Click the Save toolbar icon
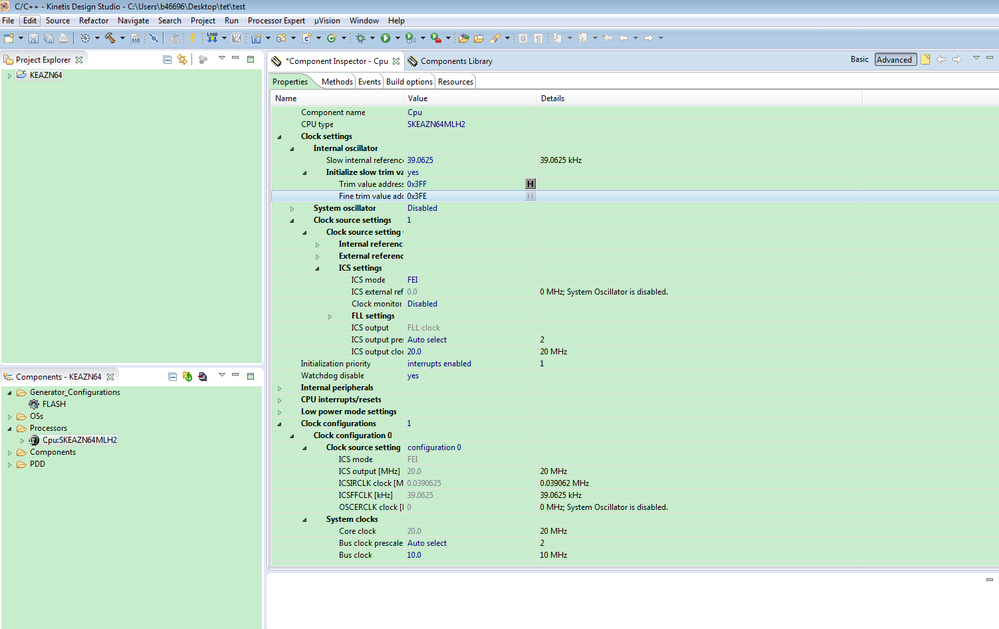This screenshot has width=999, height=629. click(x=33, y=38)
